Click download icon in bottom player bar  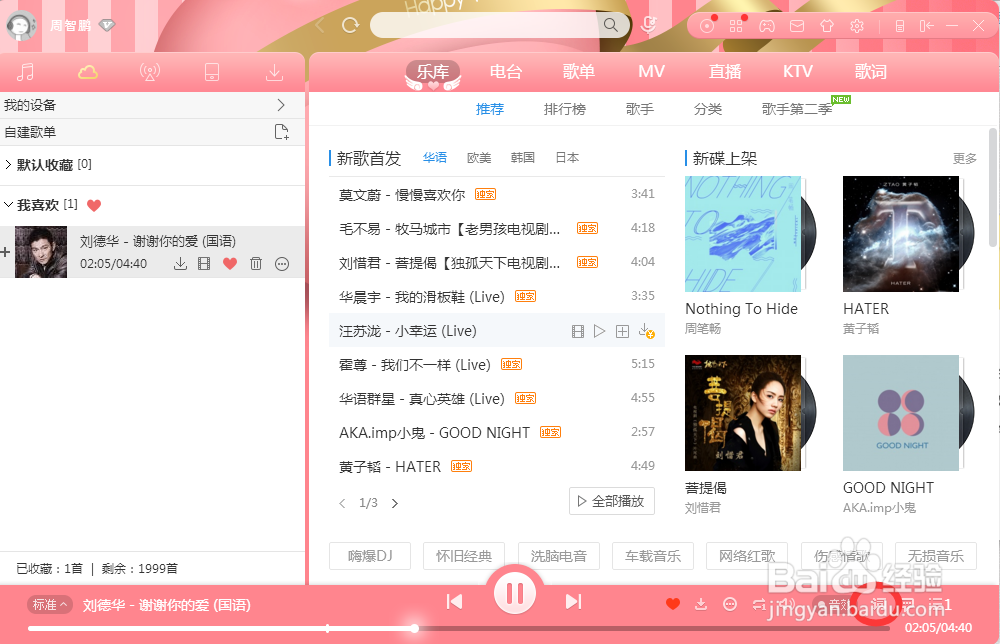pyautogui.click(x=701, y=604)
